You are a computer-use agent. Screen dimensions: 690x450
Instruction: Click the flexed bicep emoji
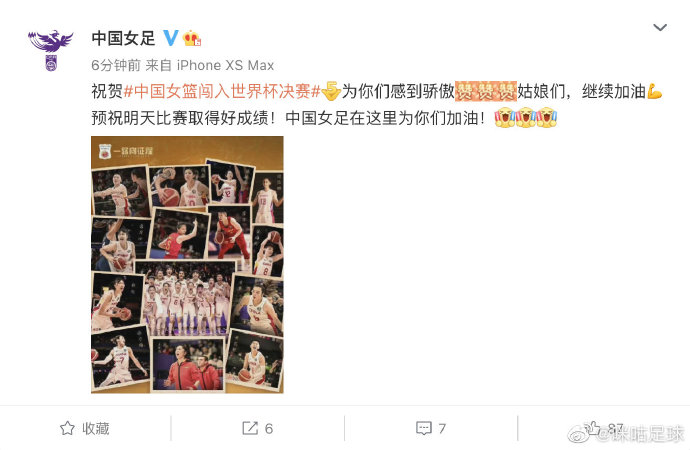point(654,91)
